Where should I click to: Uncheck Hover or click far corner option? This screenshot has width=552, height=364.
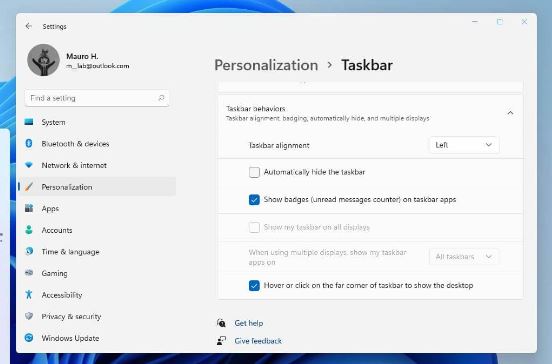coord(254,285)
